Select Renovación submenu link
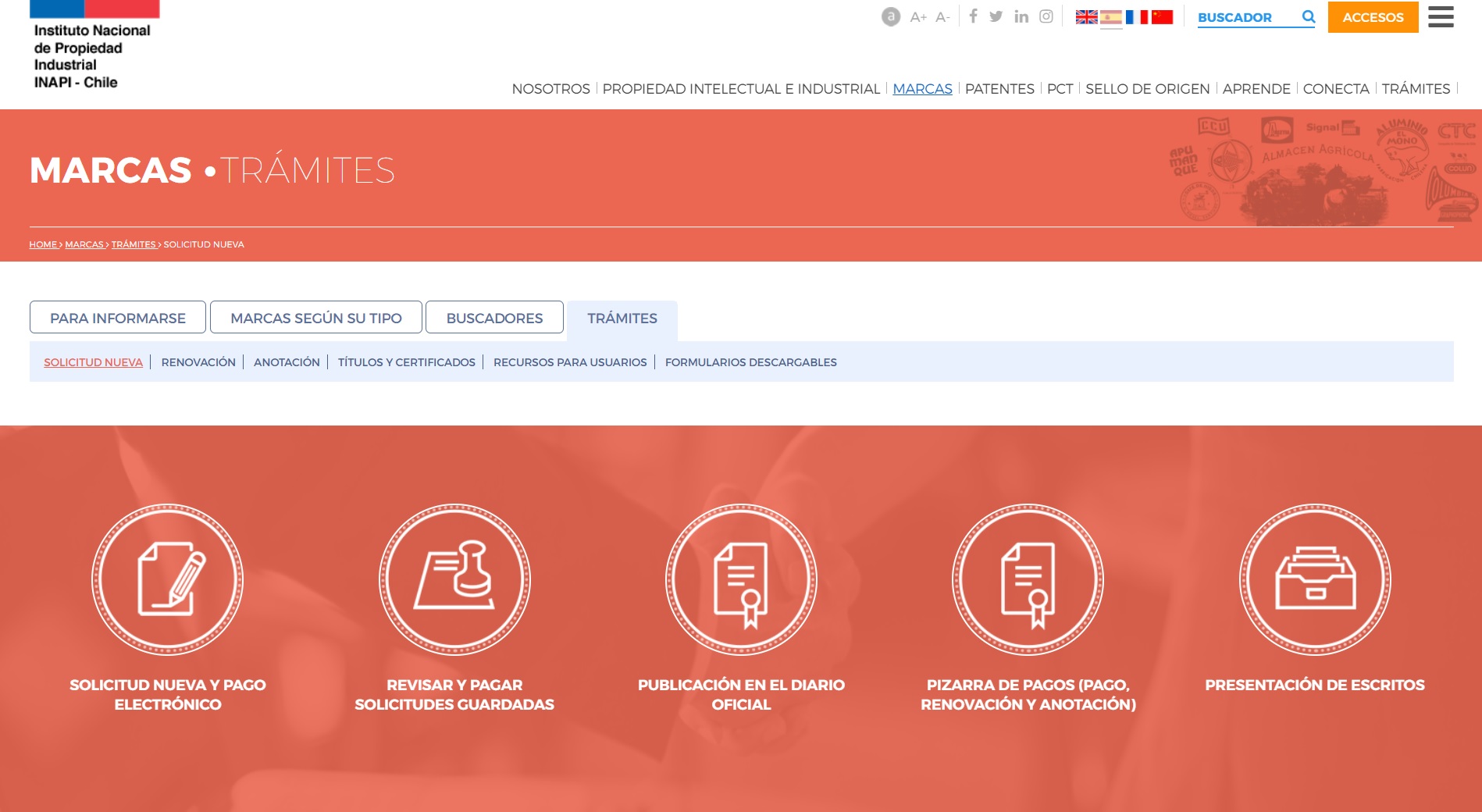The height and width of the screenshot is (812, 1482). [198, 362]
